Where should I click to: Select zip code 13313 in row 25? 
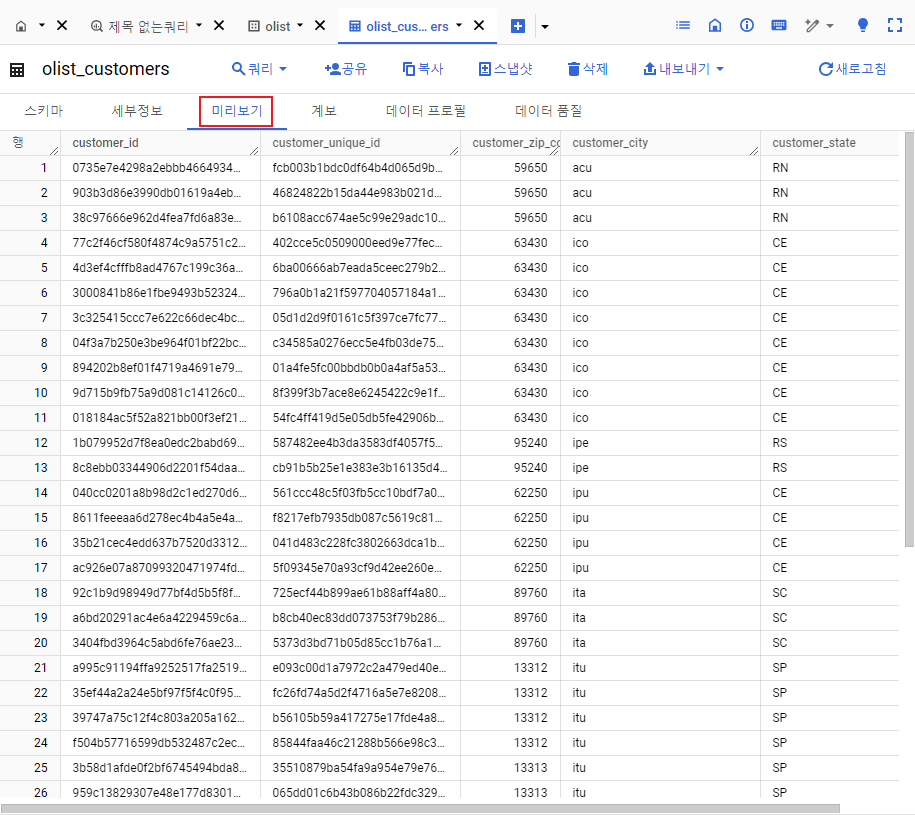(511, 768)
